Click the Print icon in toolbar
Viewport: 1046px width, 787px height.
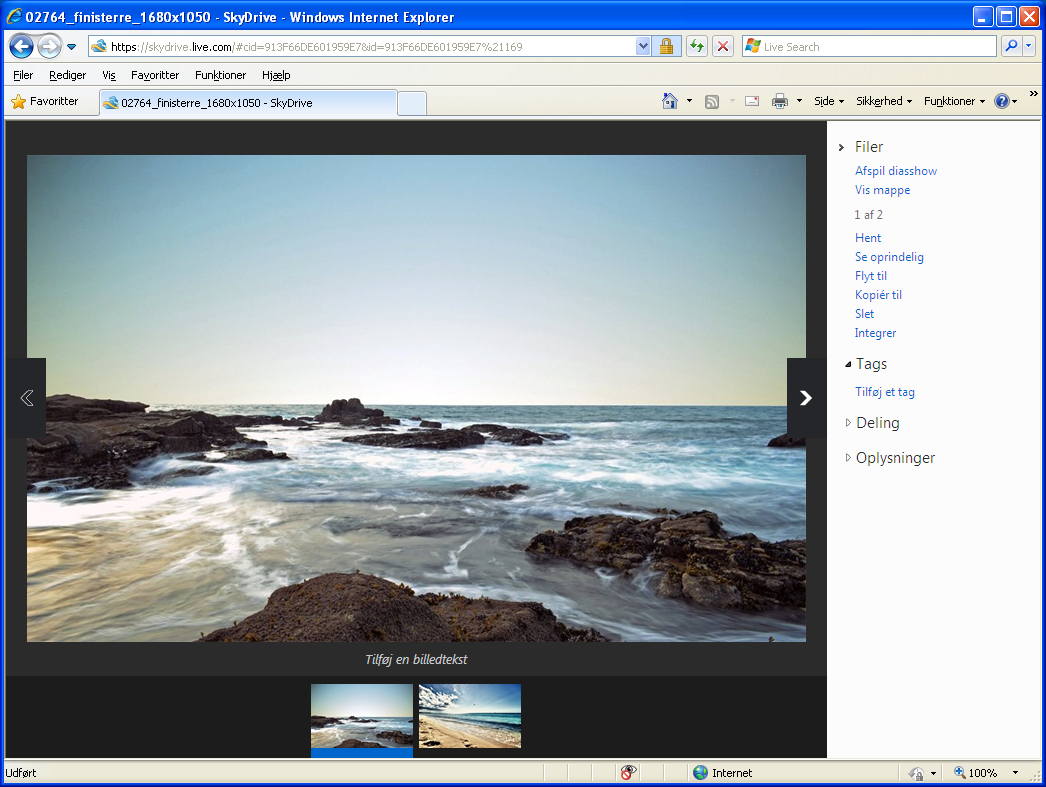[x=780, y=101]
